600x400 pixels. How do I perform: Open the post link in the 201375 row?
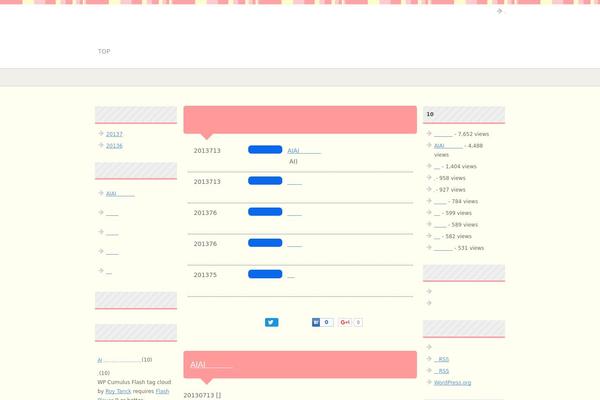(x=291, y=275)
